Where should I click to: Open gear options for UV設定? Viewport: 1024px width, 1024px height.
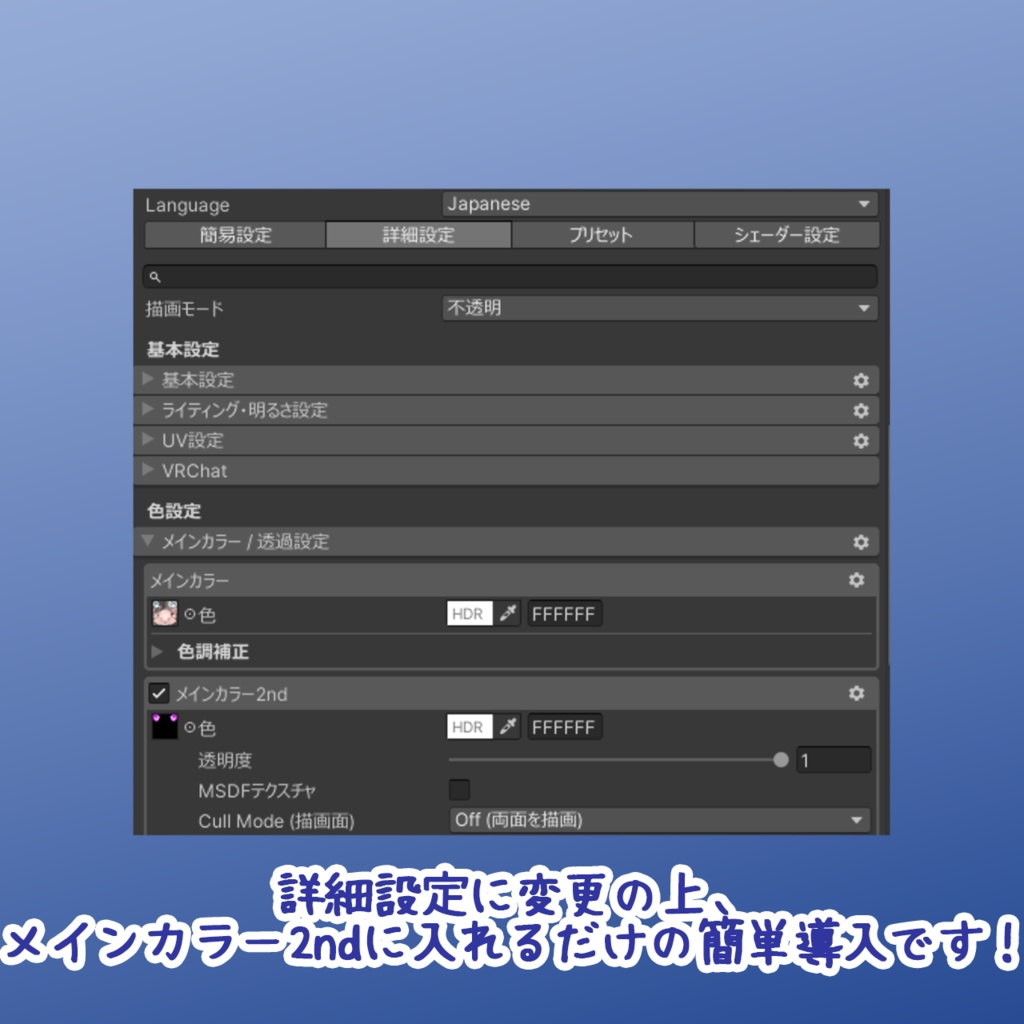861,440
